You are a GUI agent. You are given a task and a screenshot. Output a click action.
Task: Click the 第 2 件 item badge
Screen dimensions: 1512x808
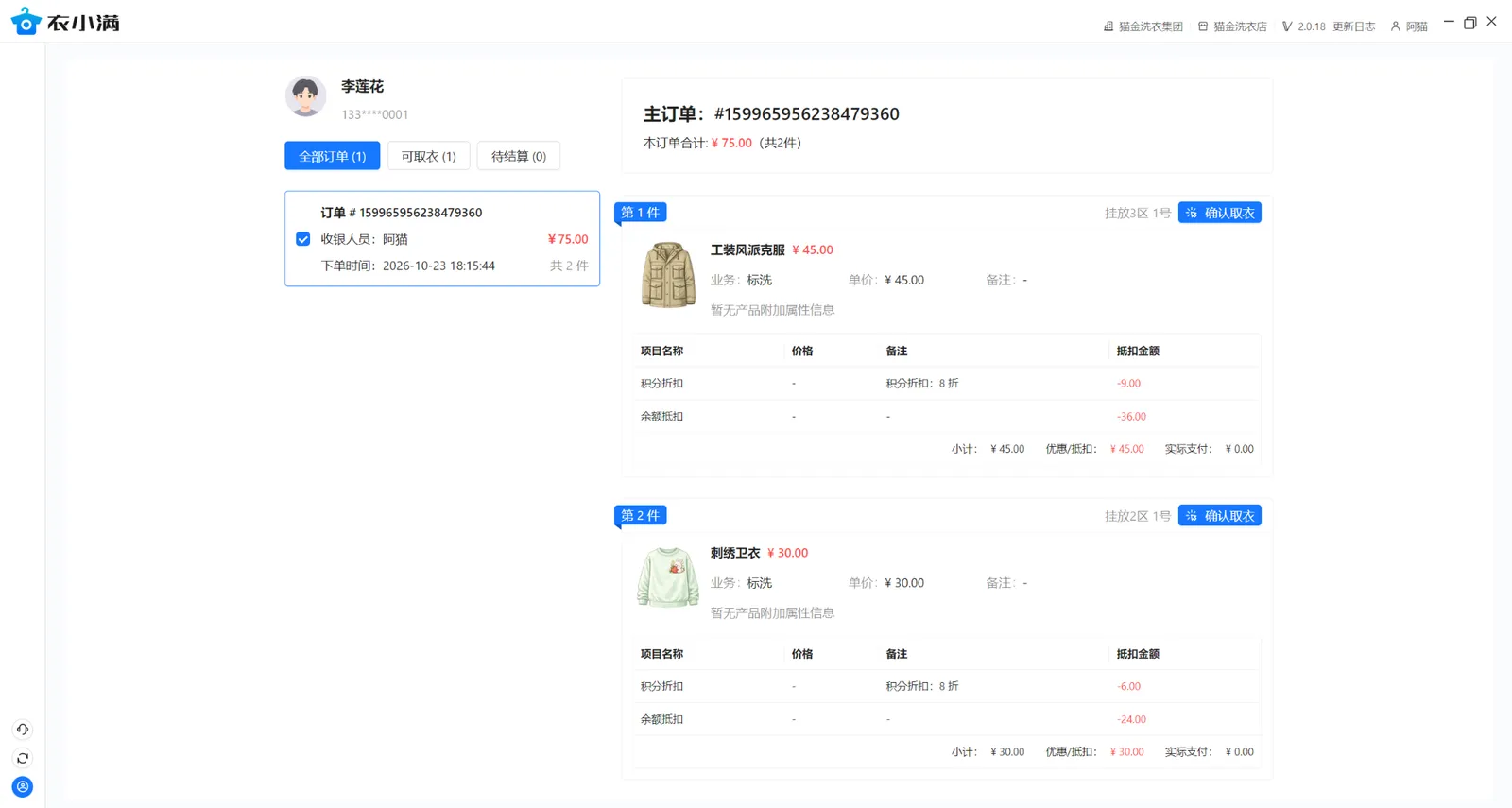tap(641, 516)
